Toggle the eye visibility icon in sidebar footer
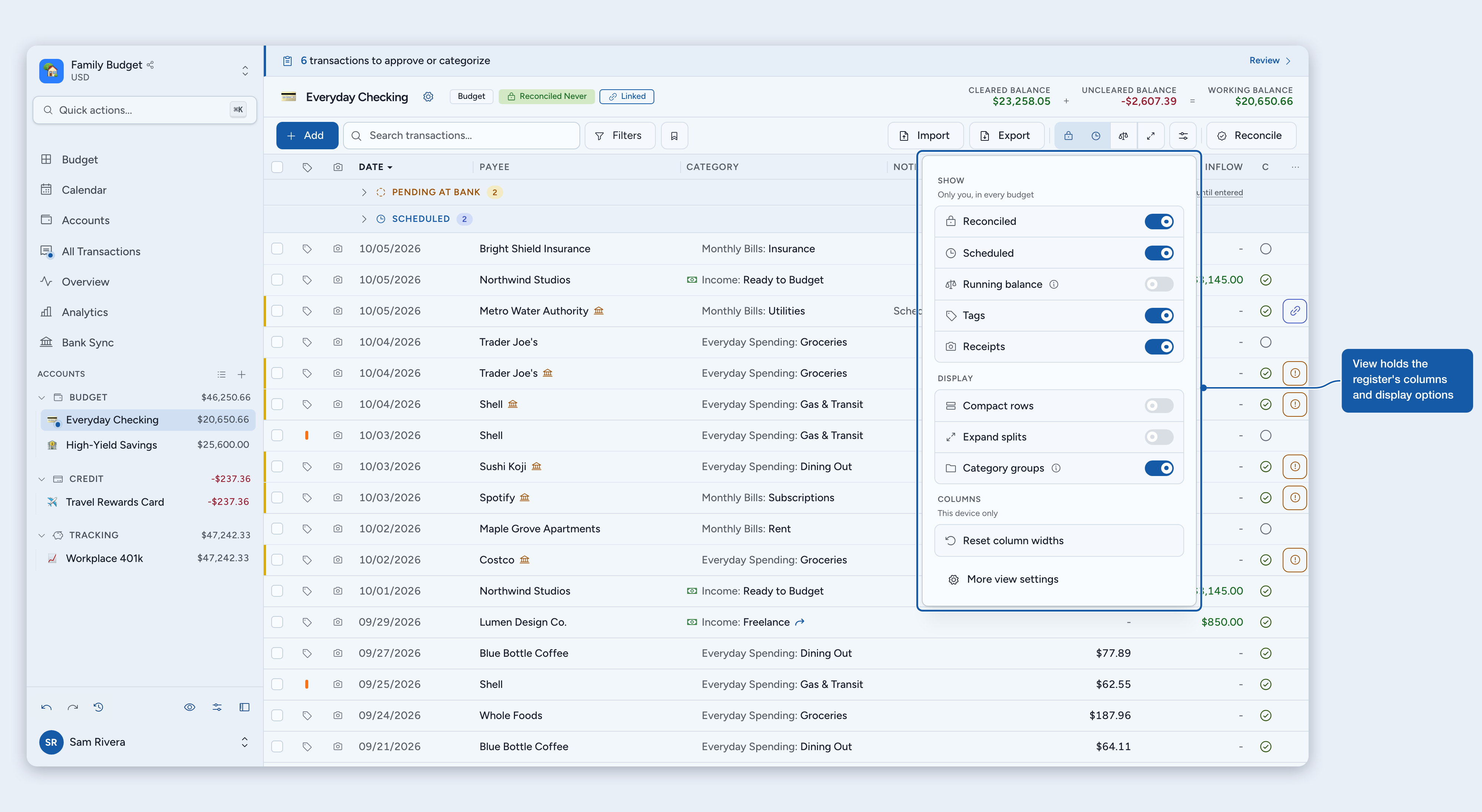The width and height of the screenshot is (1482, 812). [x=190, y=707]
